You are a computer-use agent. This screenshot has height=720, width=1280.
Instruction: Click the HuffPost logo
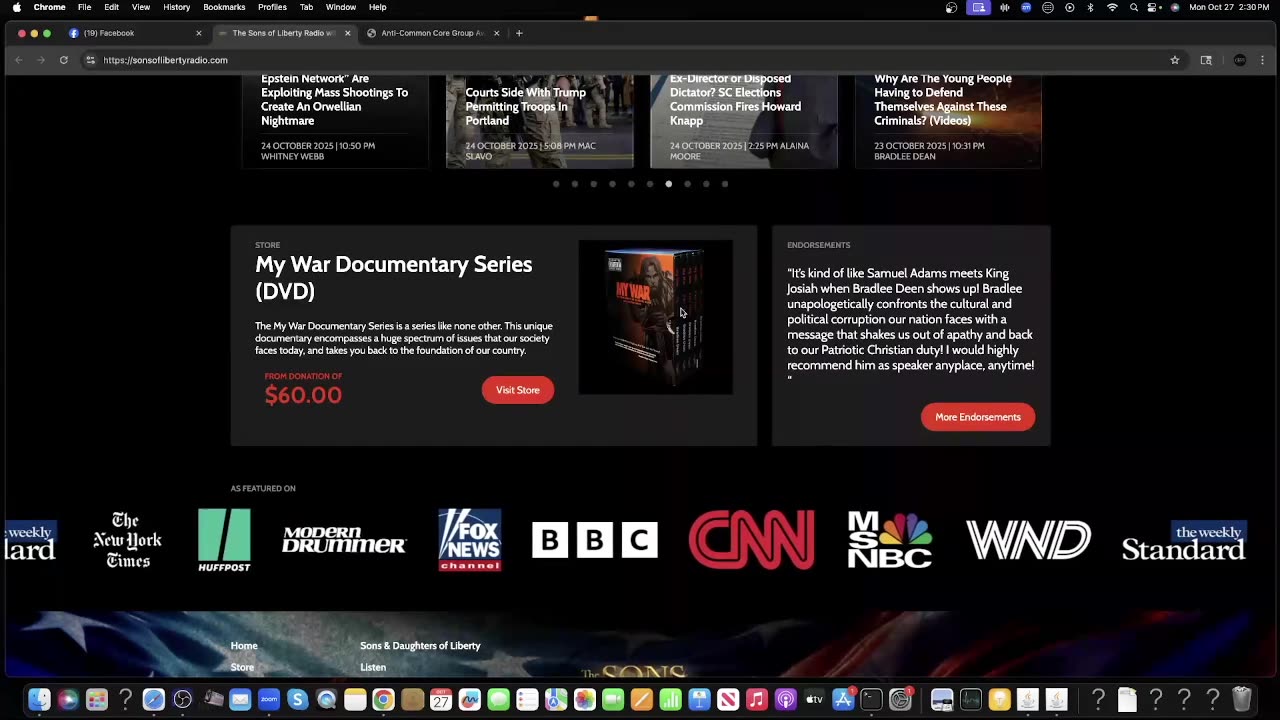coord(224,540)
